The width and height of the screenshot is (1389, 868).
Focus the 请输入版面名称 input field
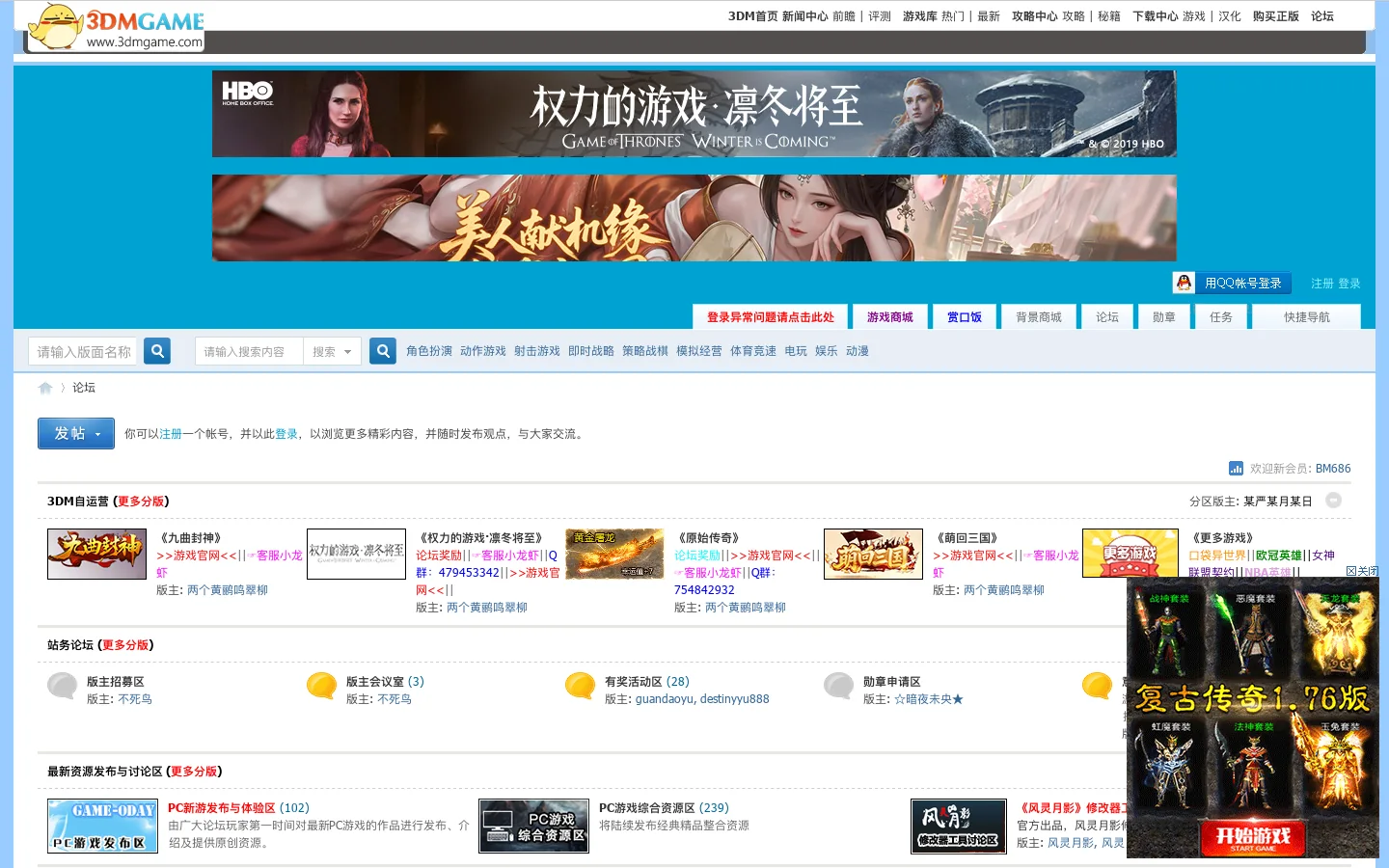tap(83, 352)
